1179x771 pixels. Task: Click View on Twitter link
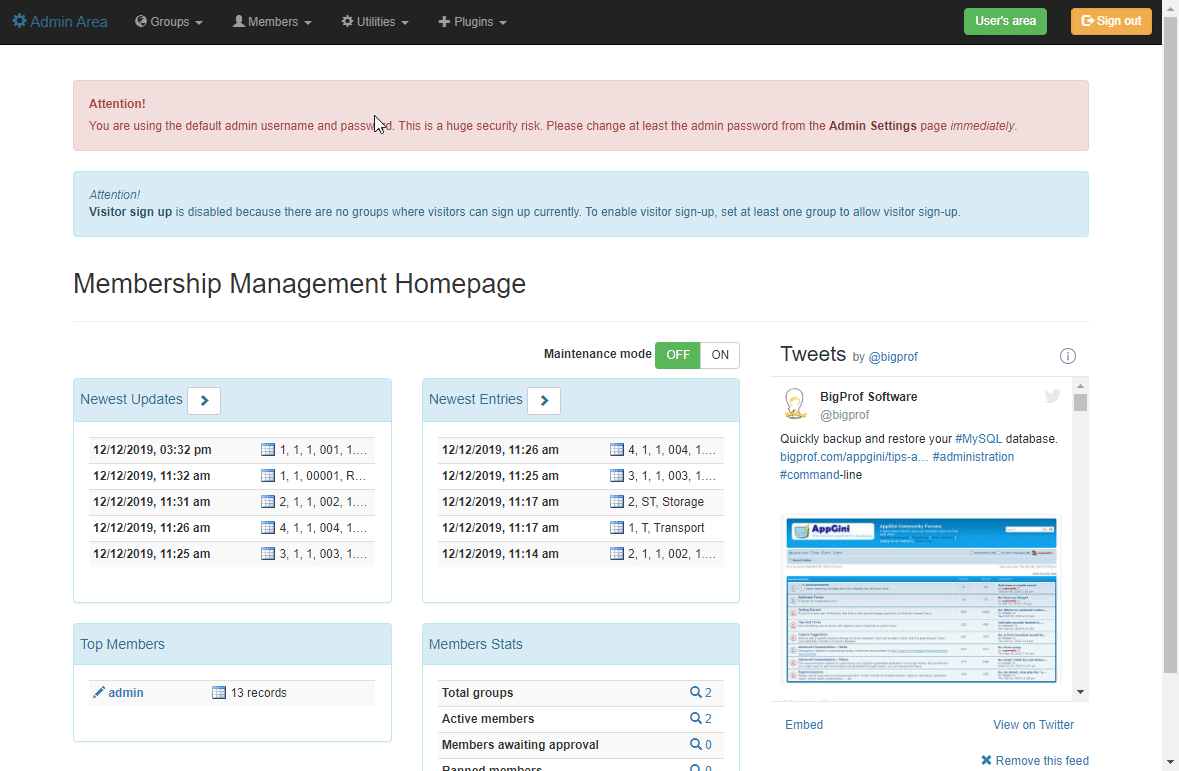pos(1033,724)
